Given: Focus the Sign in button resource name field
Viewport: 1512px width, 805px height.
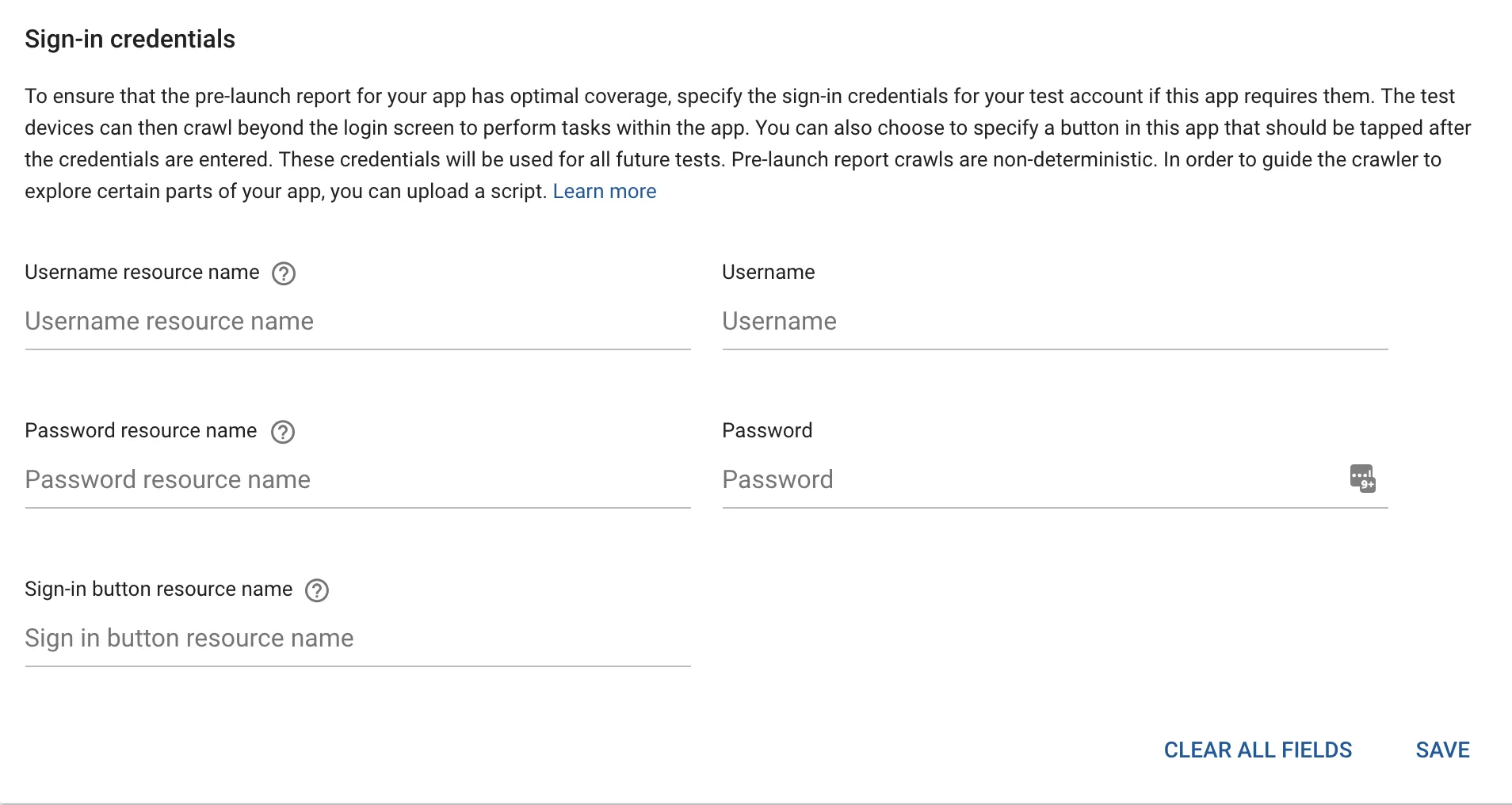Looking at the screenshot, I should [x=357, y=639].
